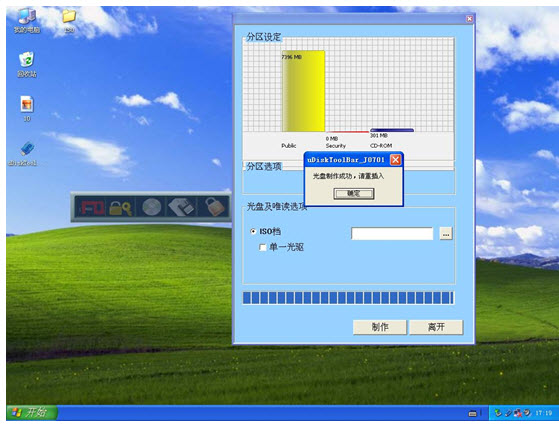Select the CD disc tool icon
The width and height of the screenshot is (559, 424).
point(152,207)
